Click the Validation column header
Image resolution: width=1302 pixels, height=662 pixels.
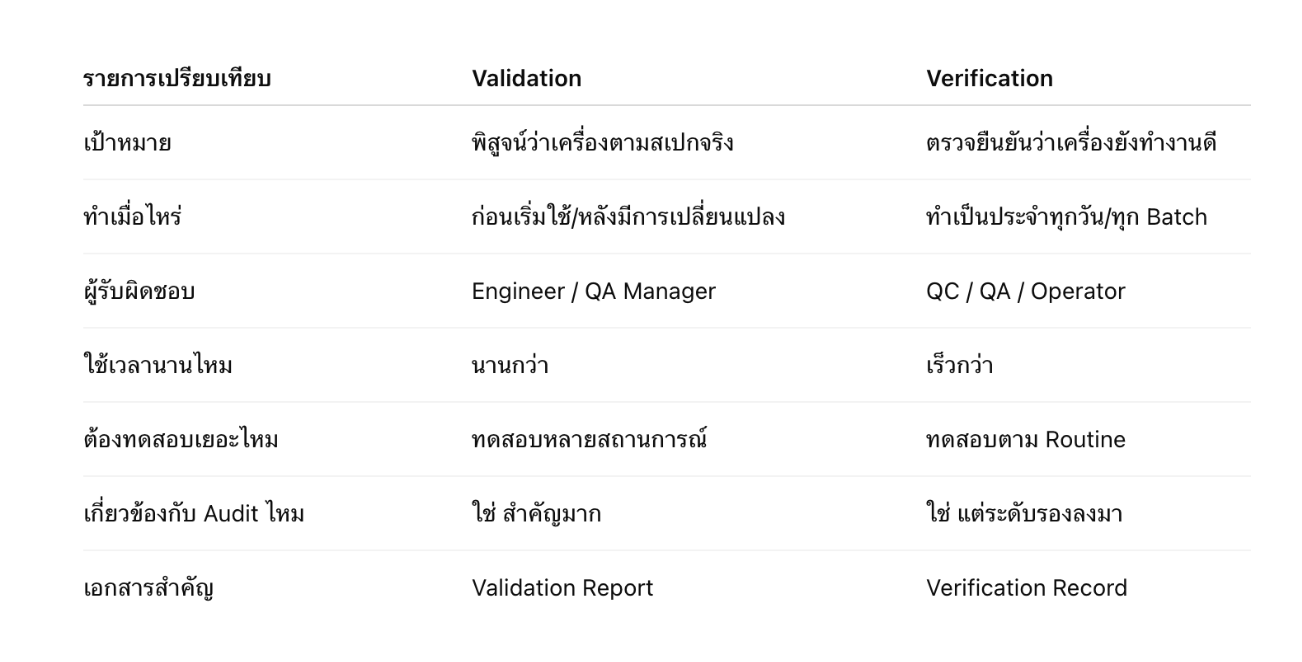coord(526,78)
